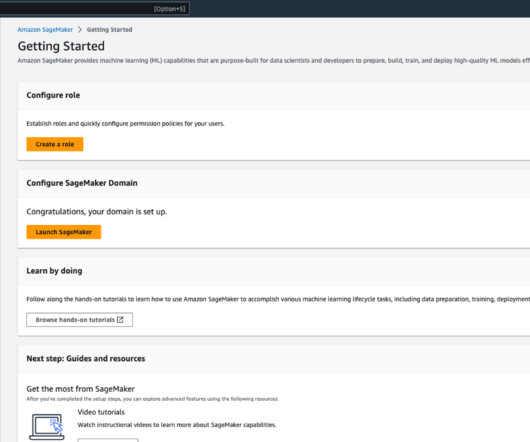Click the Learn by doing header

point(54,271)
